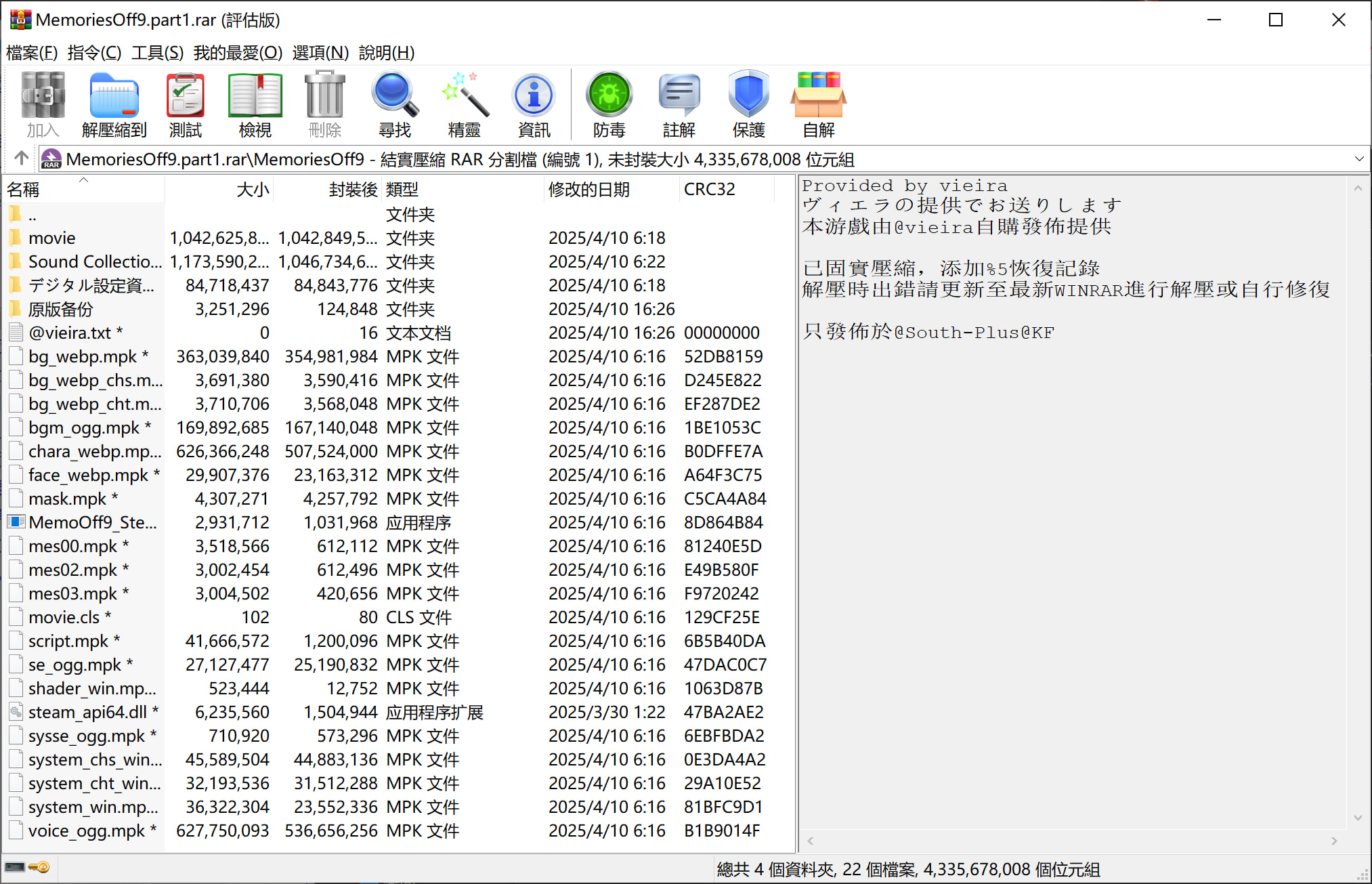Select the @vieira.txt text file icon
Screen dimensions: 1372x884
[x=16, y=333]
